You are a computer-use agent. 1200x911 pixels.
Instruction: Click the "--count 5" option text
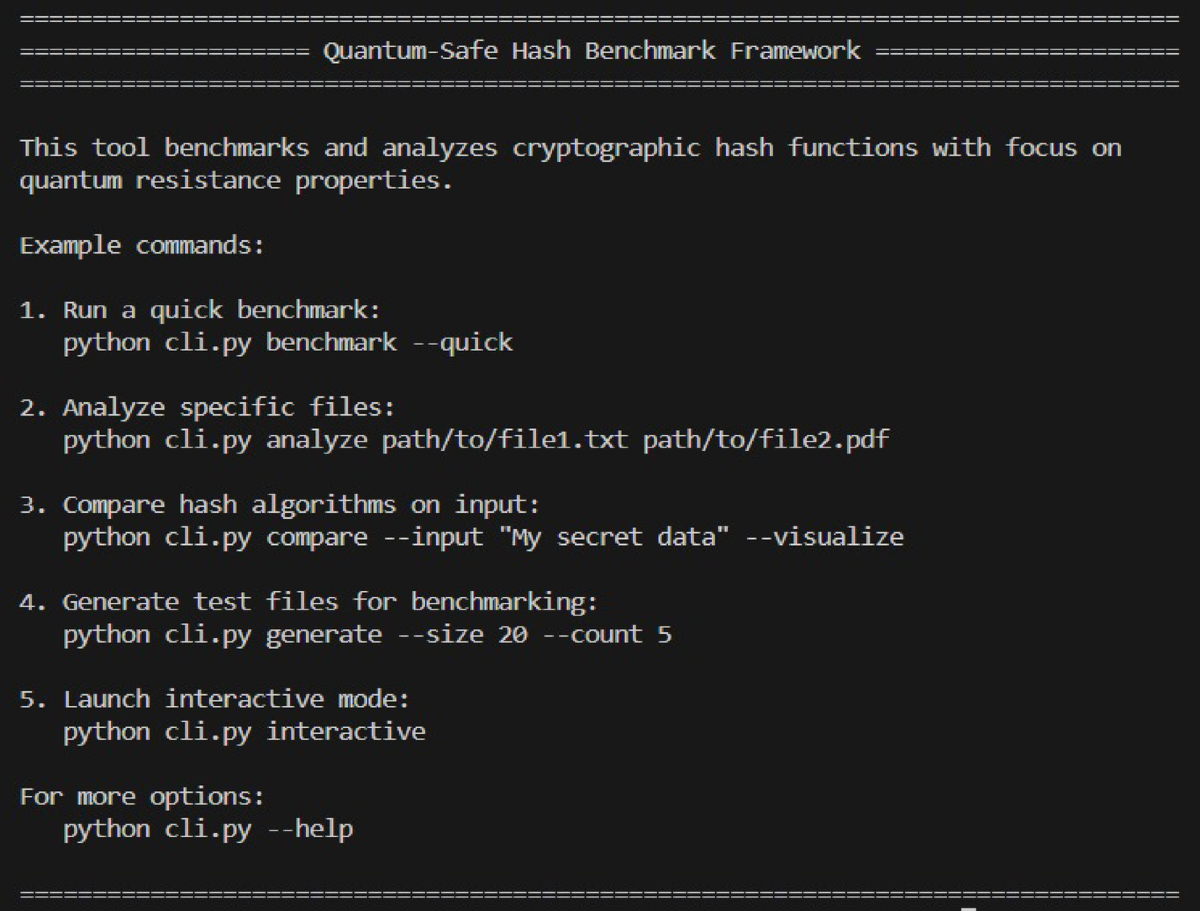click(607, 634)
